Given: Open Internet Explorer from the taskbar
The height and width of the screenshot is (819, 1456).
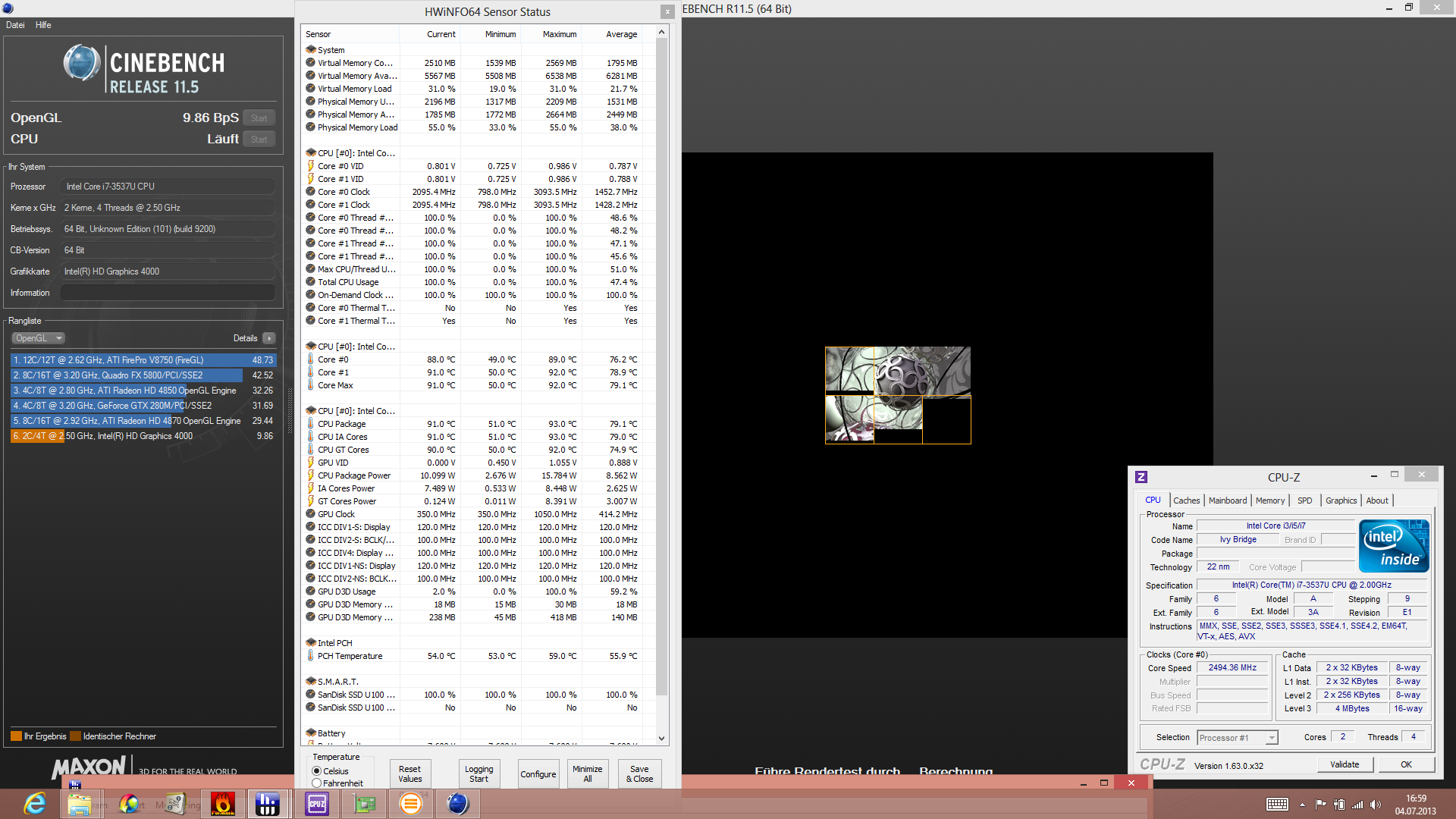Looking at the screenshot, I should [x=35, y=803].
